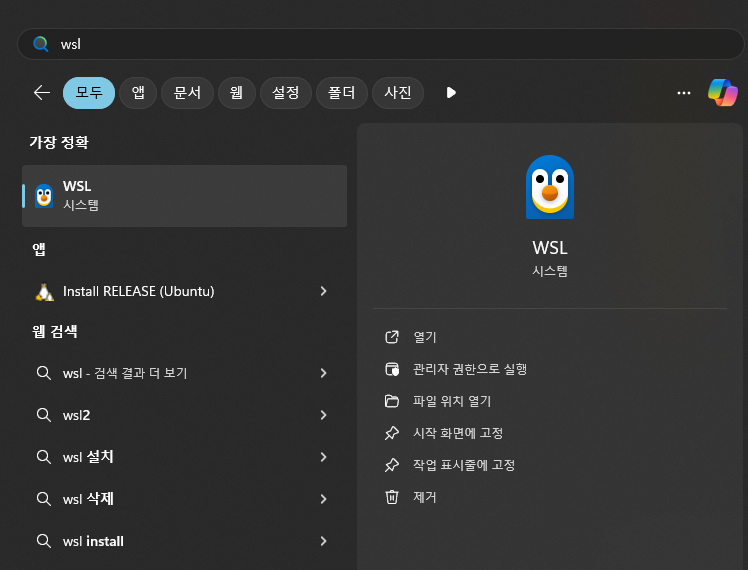Click search icon beside wsl2 suggestion

pyautogui.click(x=44, y=415)
